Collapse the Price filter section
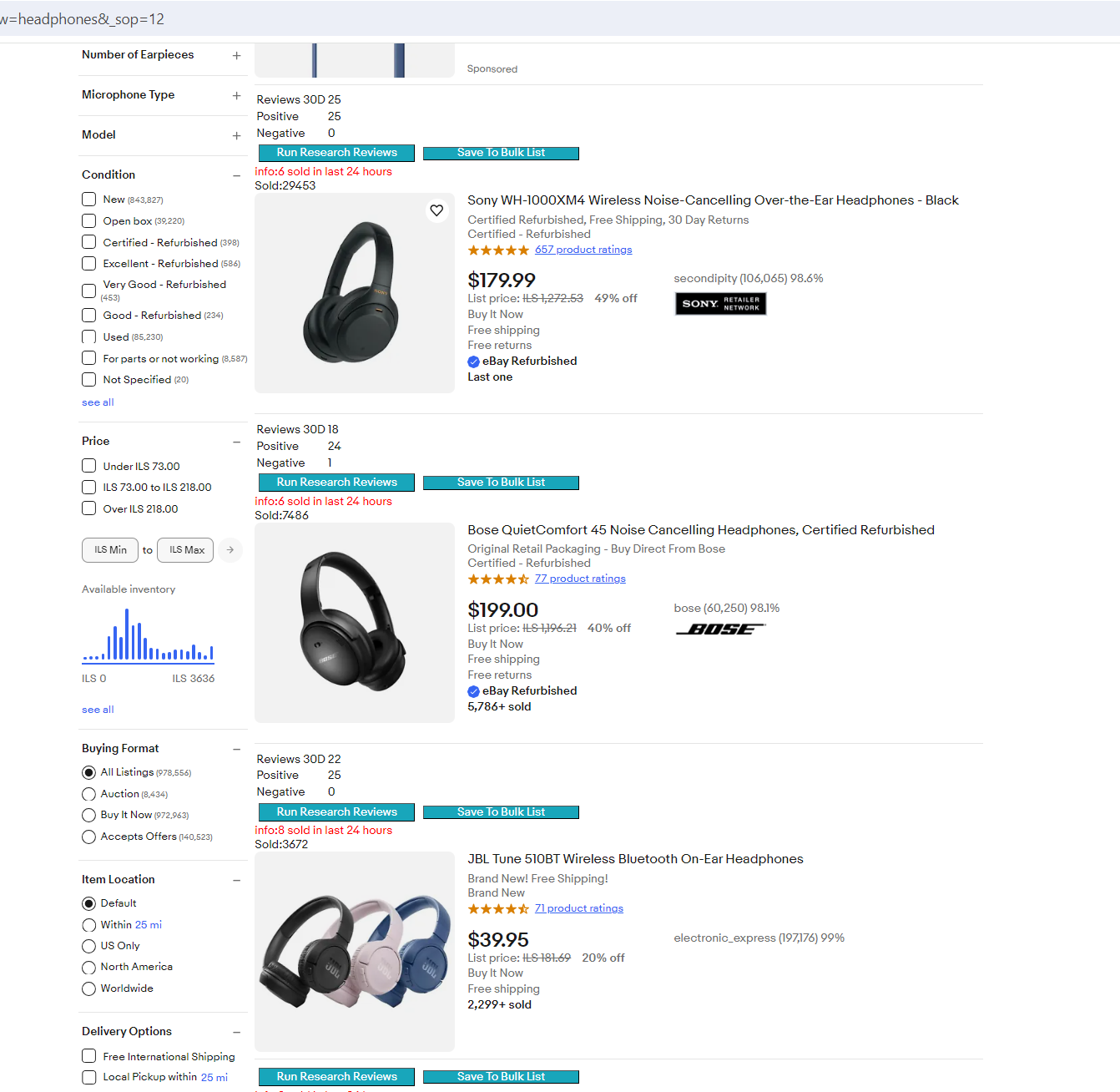1120x1092 pixels. [x=237, y=442]
